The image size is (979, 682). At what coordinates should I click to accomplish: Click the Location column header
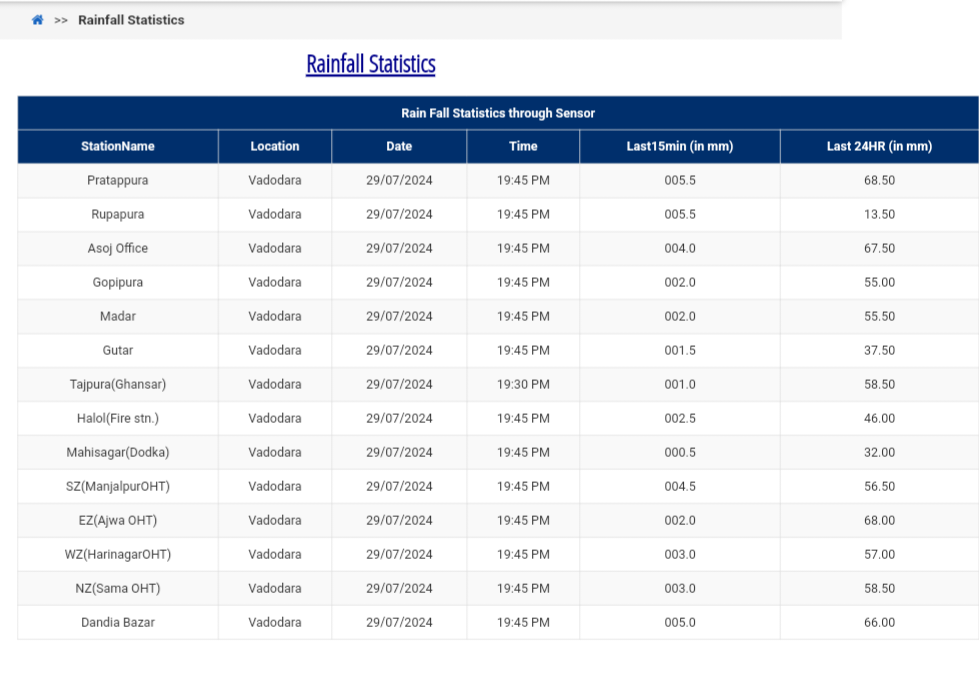275,146
